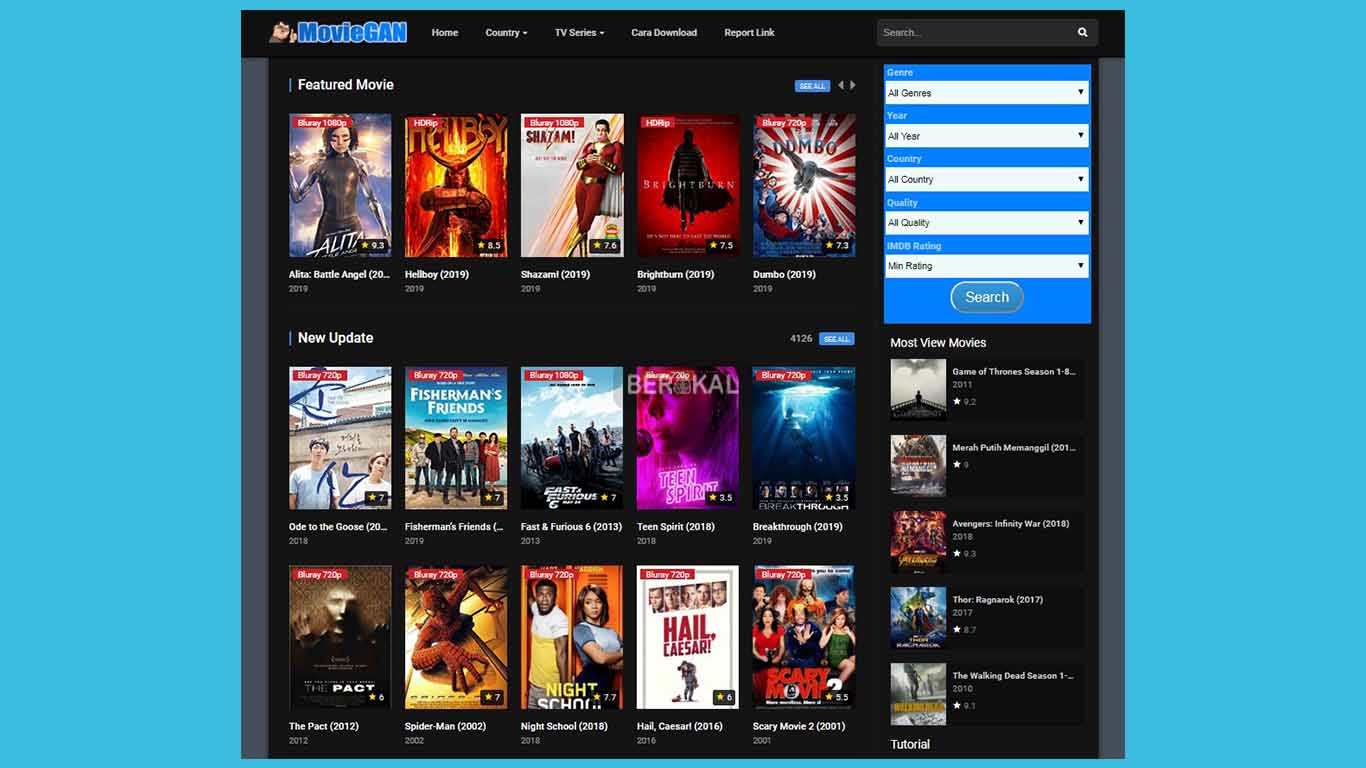Click the Breakthrough (2019) title link
Viewport: 1366px width, 768px height.
(x=798, y=527)
